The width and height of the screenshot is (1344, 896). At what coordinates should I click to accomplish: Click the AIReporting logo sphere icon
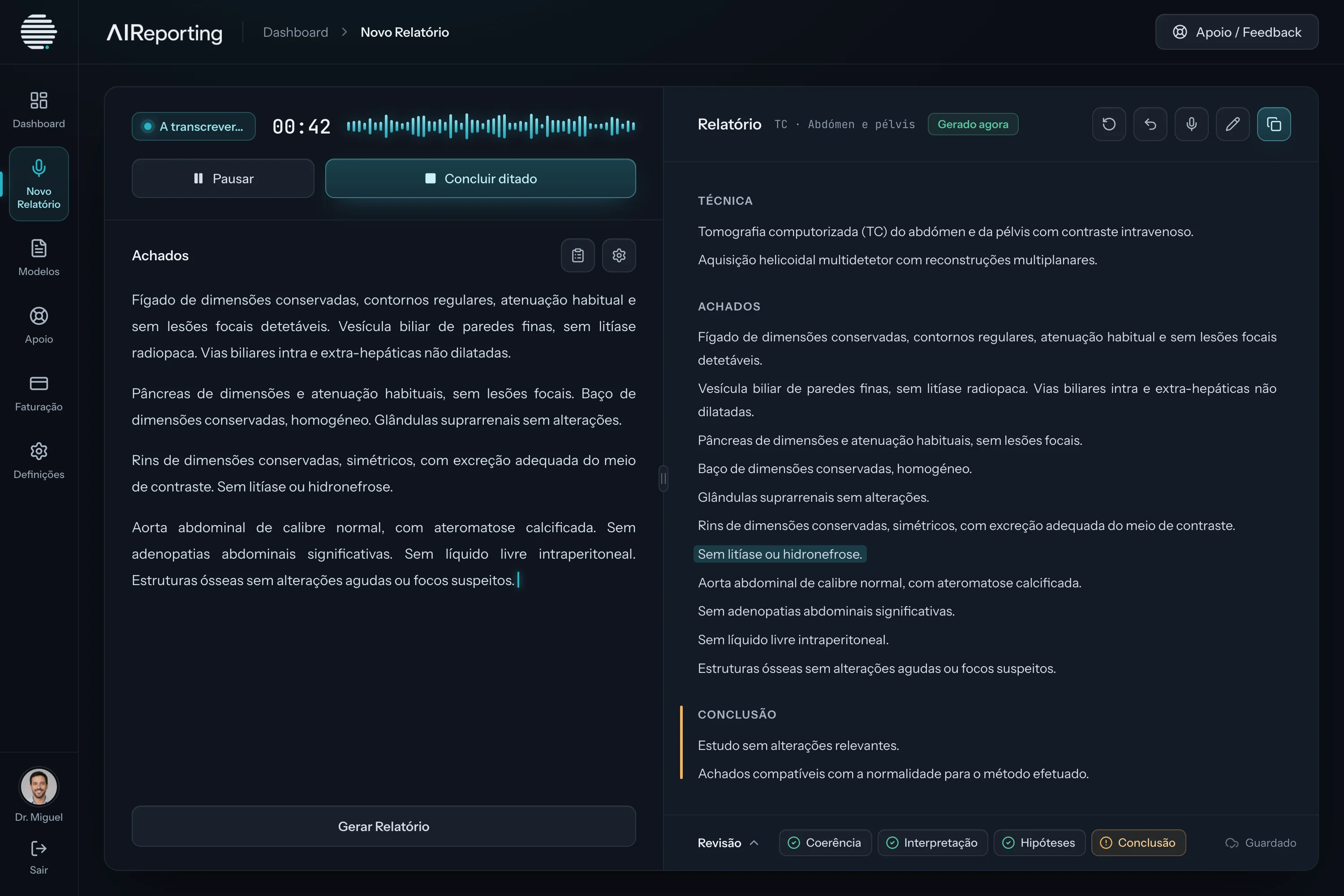tap(39, 32)
